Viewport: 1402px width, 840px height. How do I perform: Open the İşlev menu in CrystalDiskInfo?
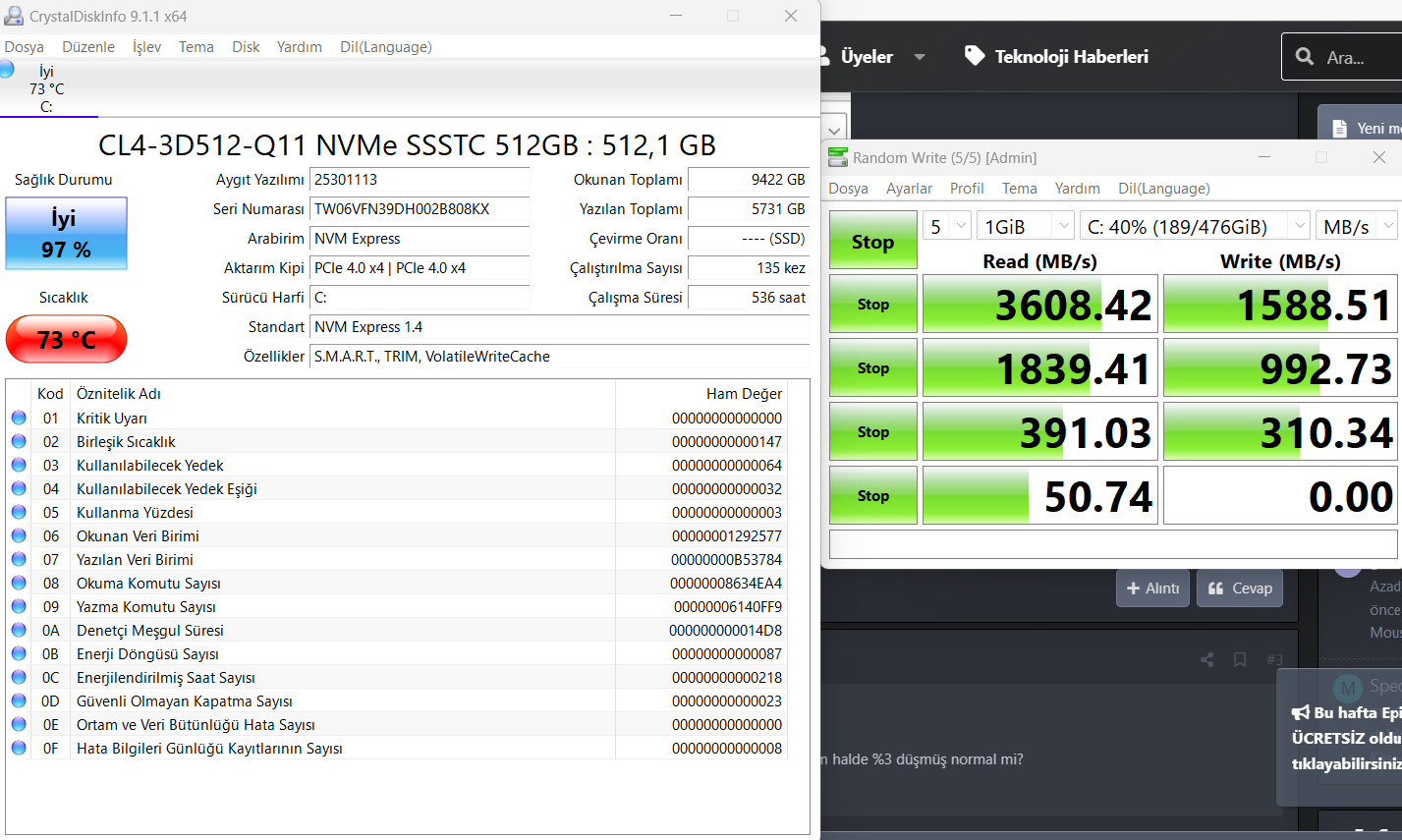click(x=146, y=47)
